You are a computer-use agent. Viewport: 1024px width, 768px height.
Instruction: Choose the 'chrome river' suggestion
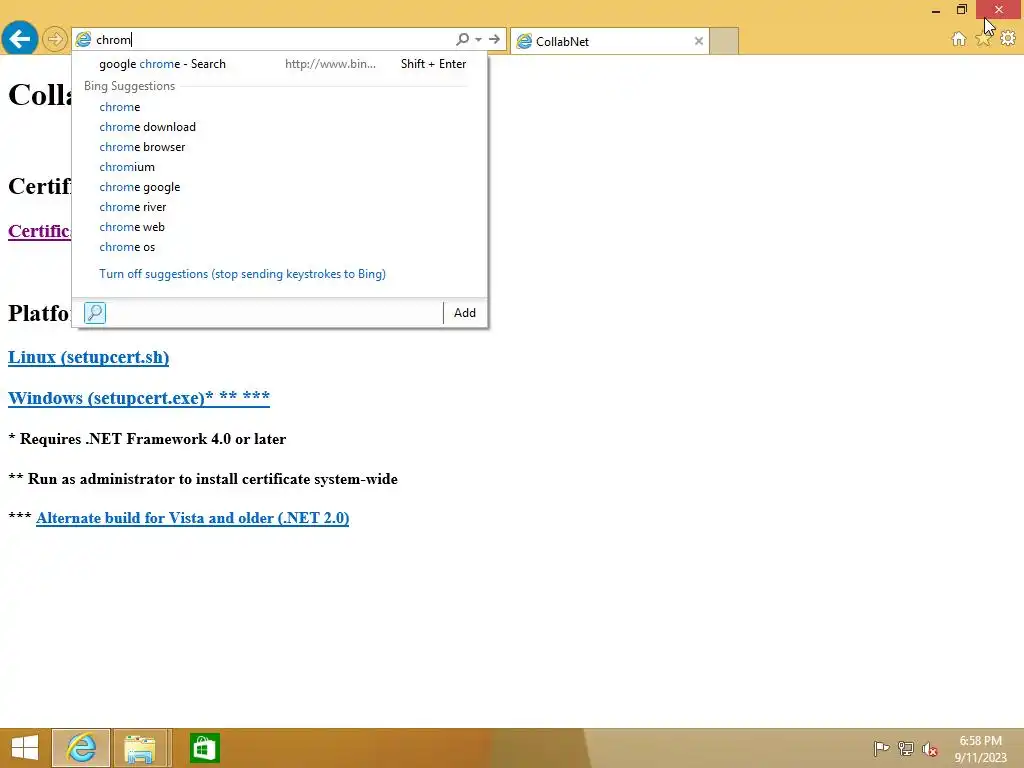(280, 207)
